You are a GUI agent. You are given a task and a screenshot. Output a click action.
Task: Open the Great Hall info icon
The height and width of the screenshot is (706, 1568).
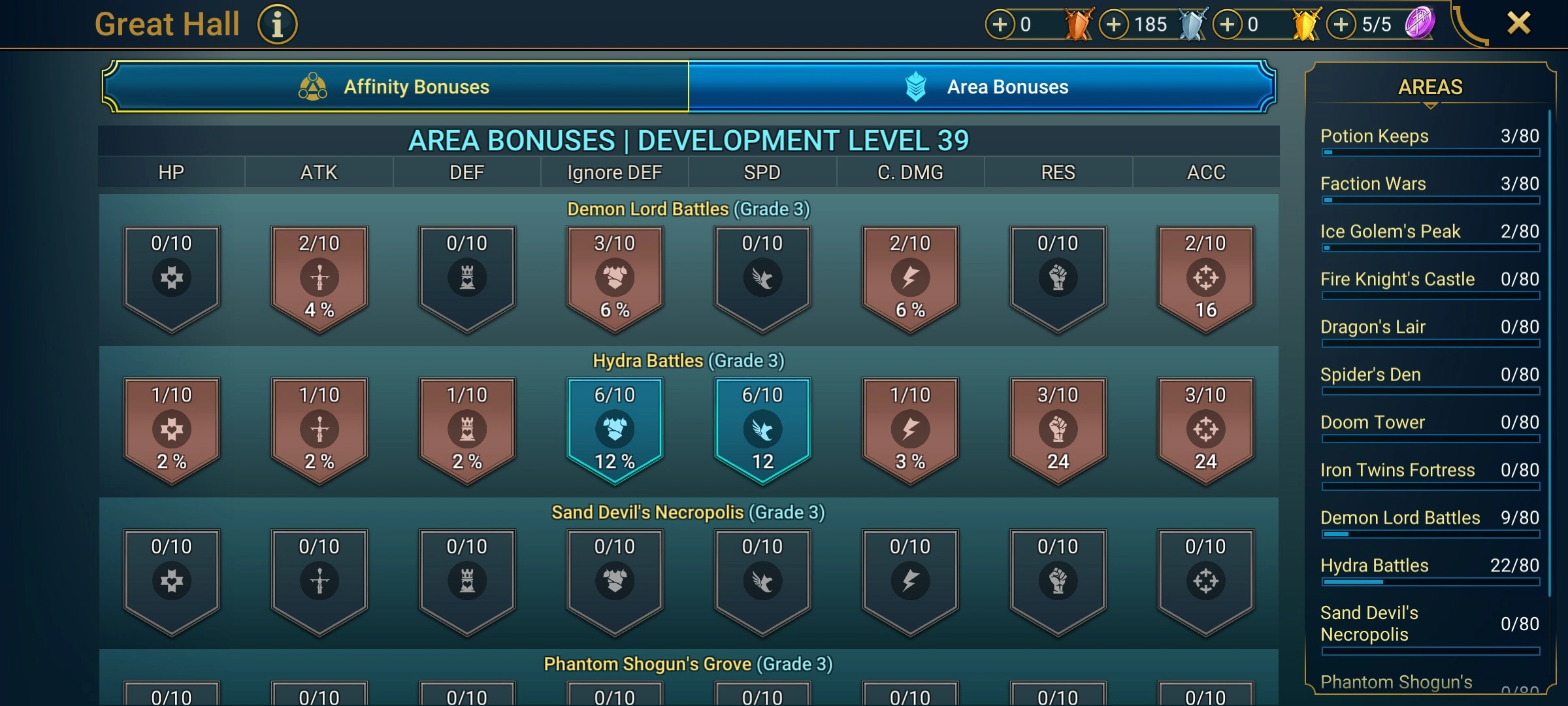click(277, 25)
